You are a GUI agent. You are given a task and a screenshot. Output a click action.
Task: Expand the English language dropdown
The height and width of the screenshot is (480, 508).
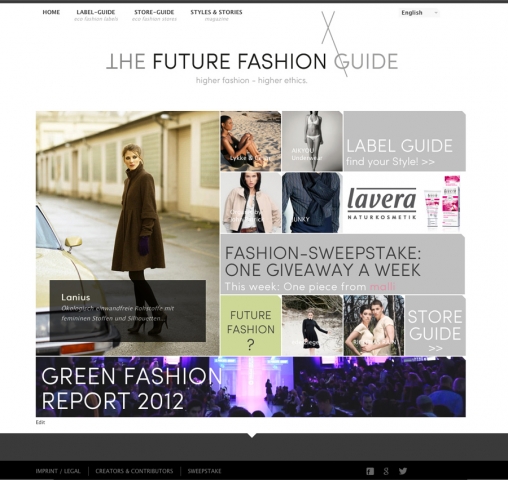(x=419, y=13)
